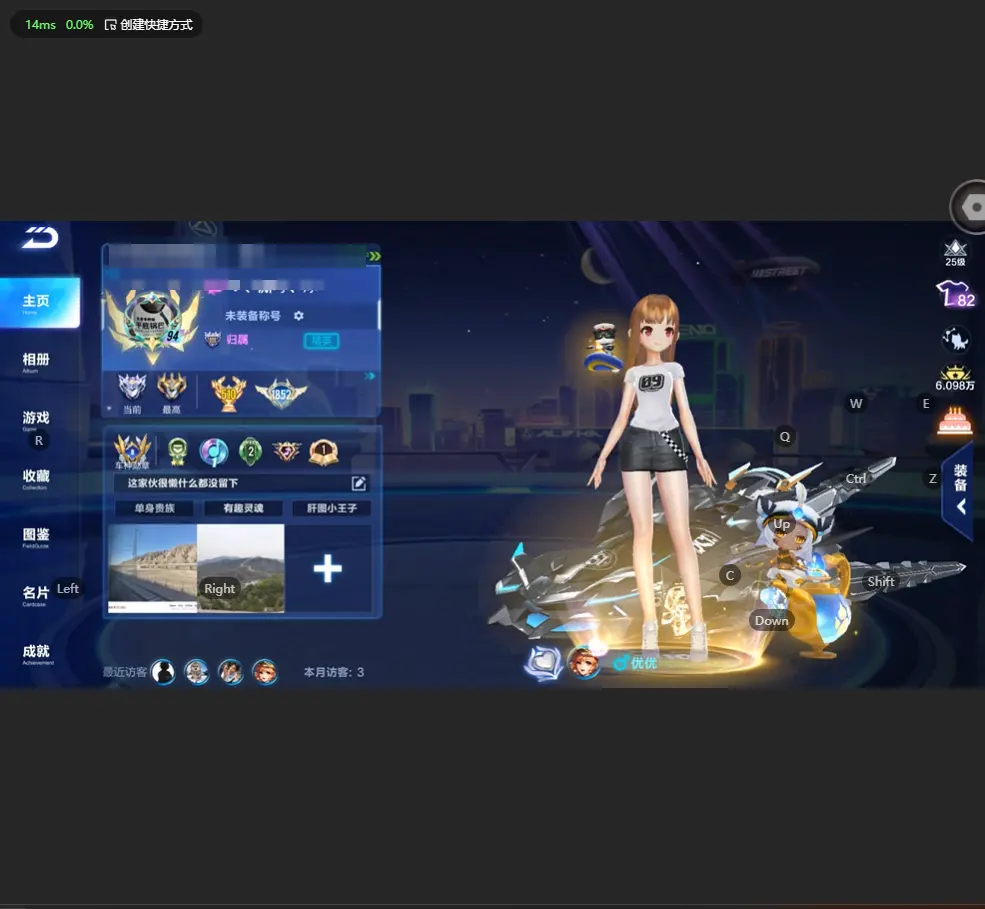Viewport: 985px width, 909px height.
Task: Select the 单身贵族 tag
Action: tap(155, 508)
